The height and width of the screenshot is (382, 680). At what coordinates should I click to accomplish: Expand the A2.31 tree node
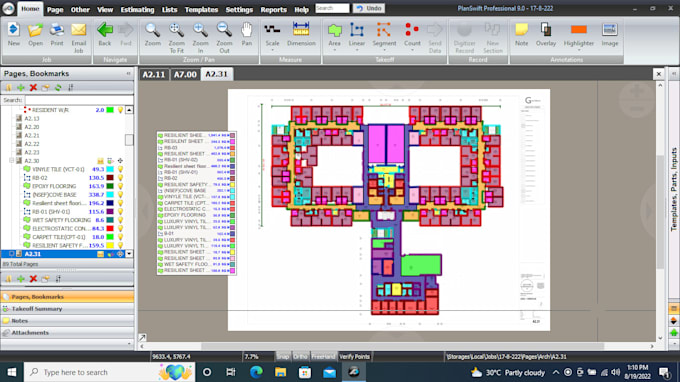pyautogui.click(x=12, y=254)
